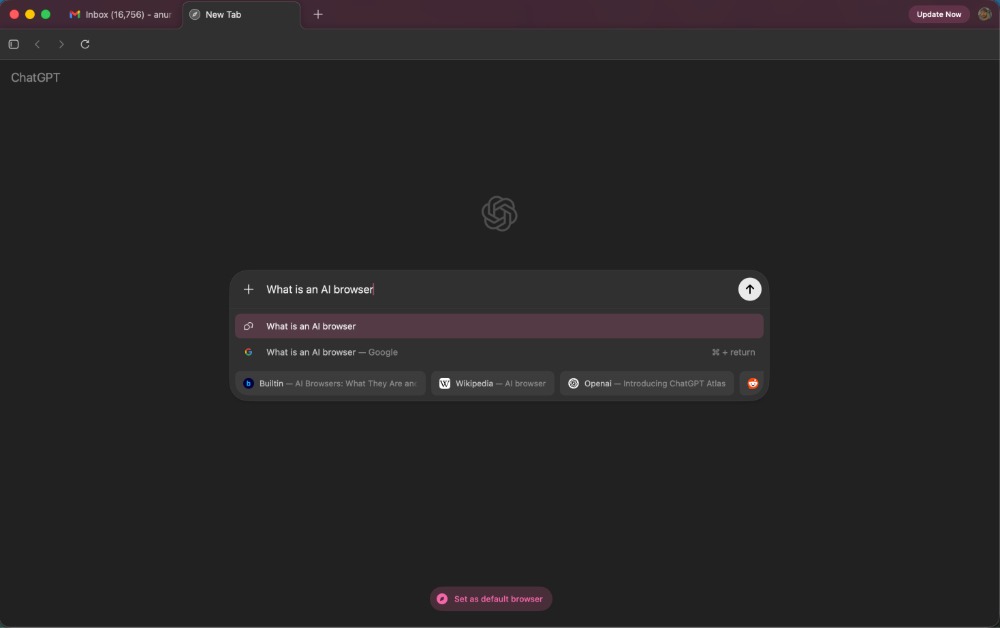Switch to the Gmail Inbox tab

click(121, 14)
